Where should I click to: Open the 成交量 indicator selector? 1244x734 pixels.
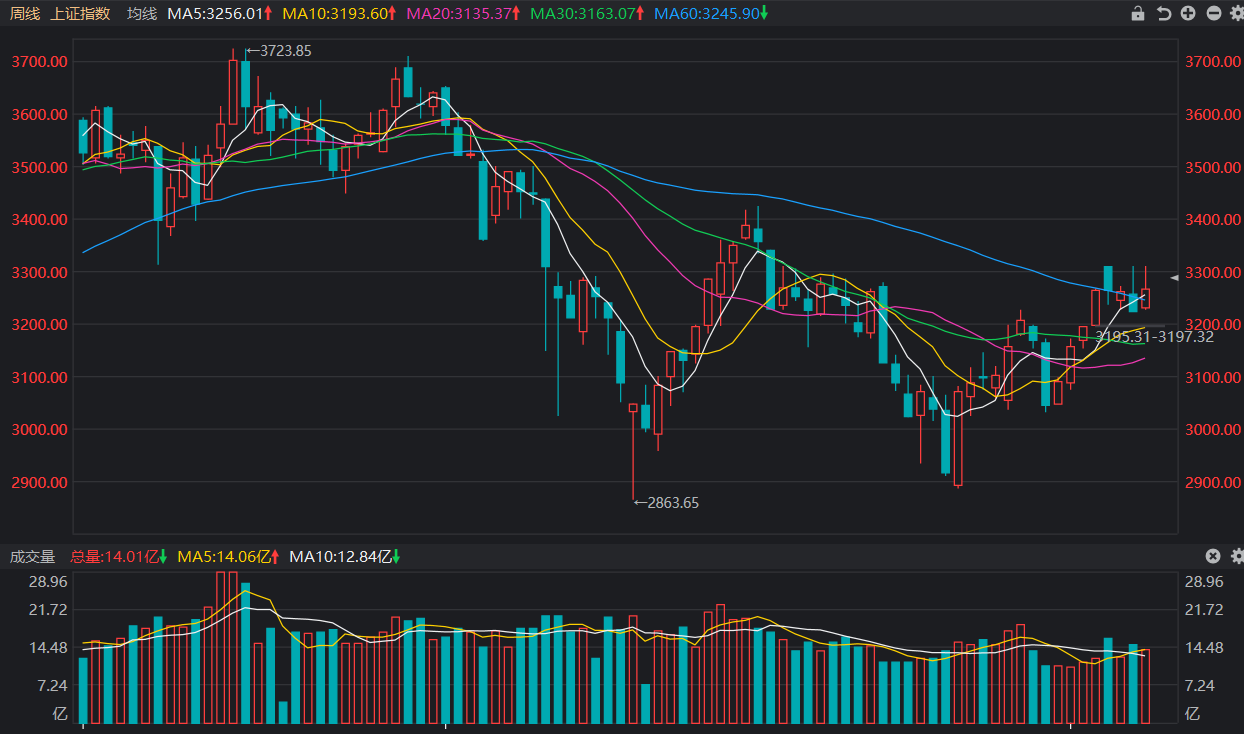pyautogui.click(x=32, y=556)
